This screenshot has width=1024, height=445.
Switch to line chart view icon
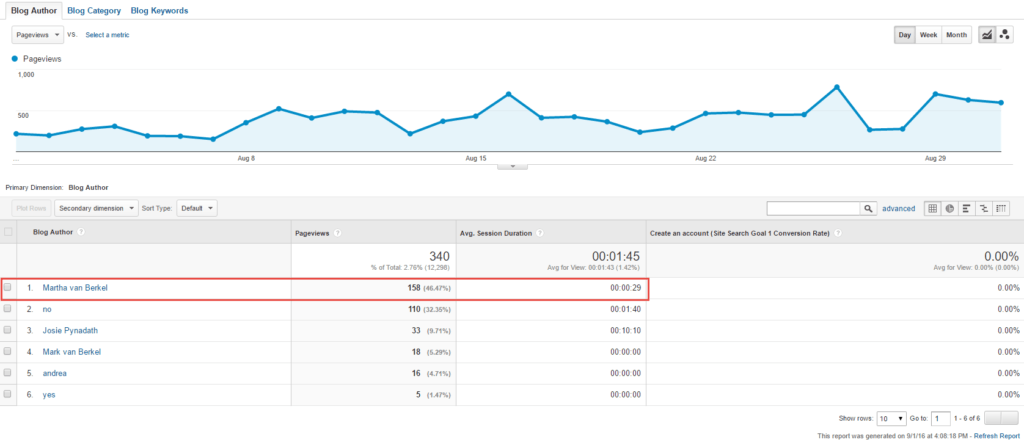click(987, 35)
